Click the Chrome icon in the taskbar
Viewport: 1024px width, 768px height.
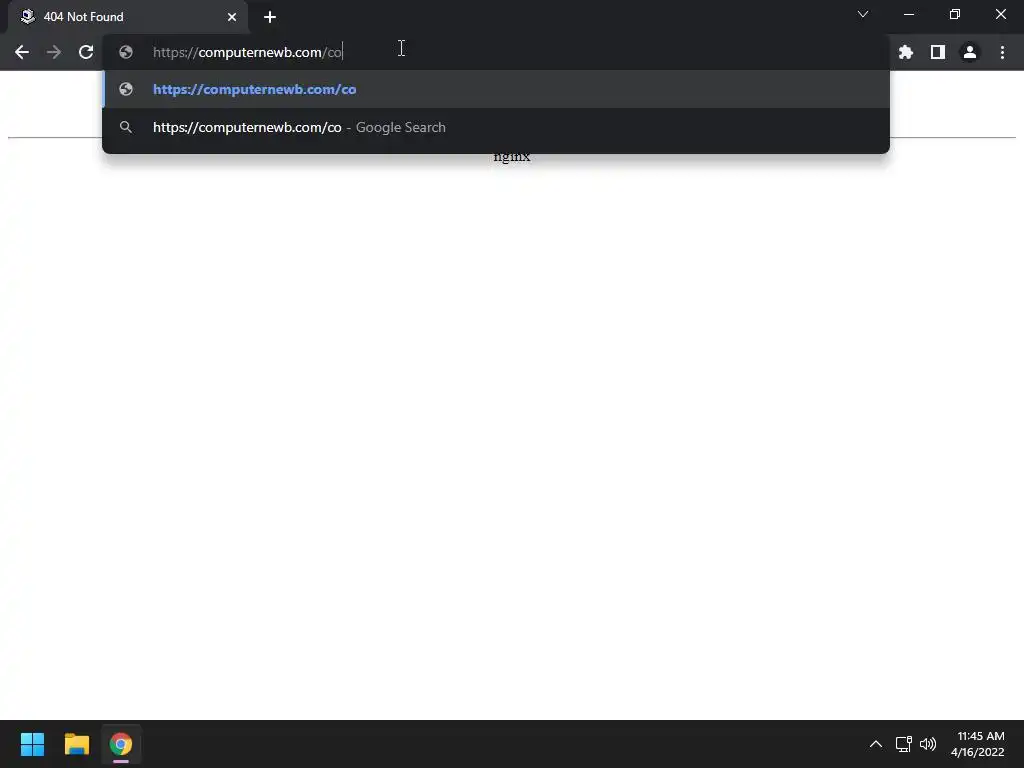pyautogui.click(x=121, y=744)
